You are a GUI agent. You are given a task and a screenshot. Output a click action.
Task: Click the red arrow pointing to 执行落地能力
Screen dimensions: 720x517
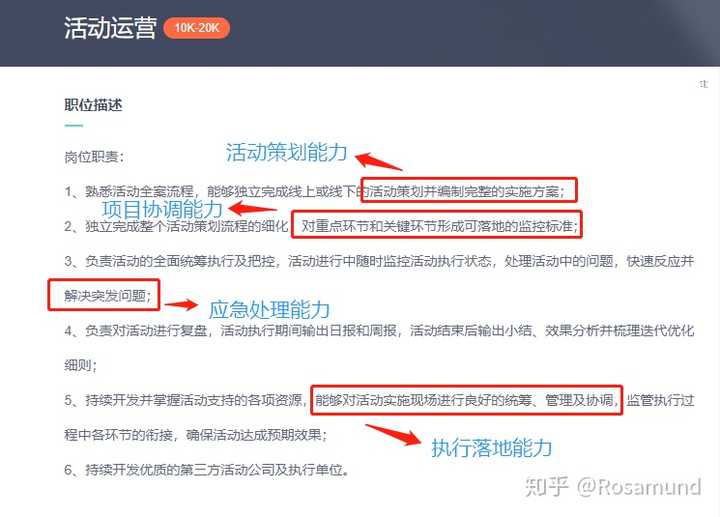click(393, 434)
